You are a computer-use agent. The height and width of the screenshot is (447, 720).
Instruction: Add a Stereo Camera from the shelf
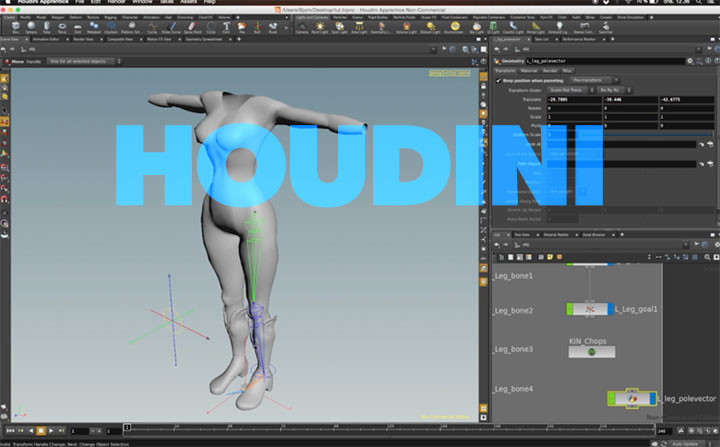tap(584, 28)
